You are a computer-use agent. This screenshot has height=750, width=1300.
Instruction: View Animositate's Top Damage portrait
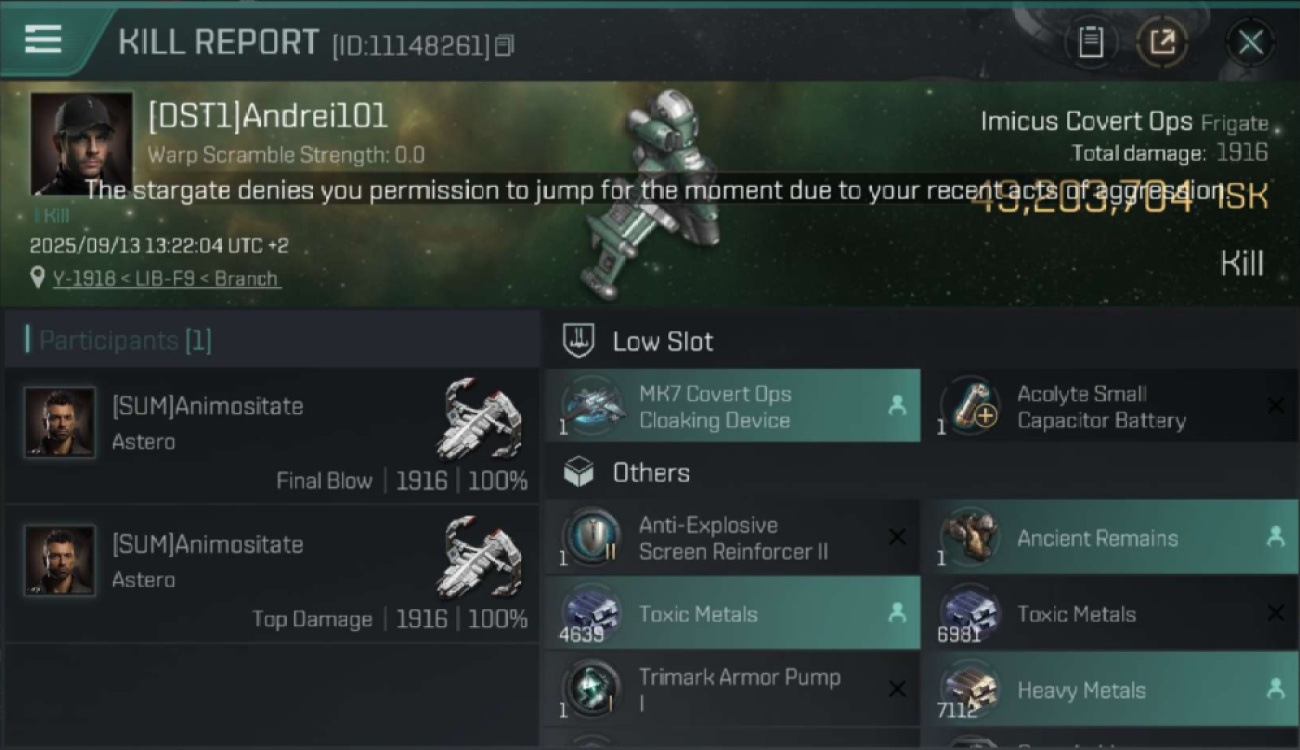click(x=60, y=560)
